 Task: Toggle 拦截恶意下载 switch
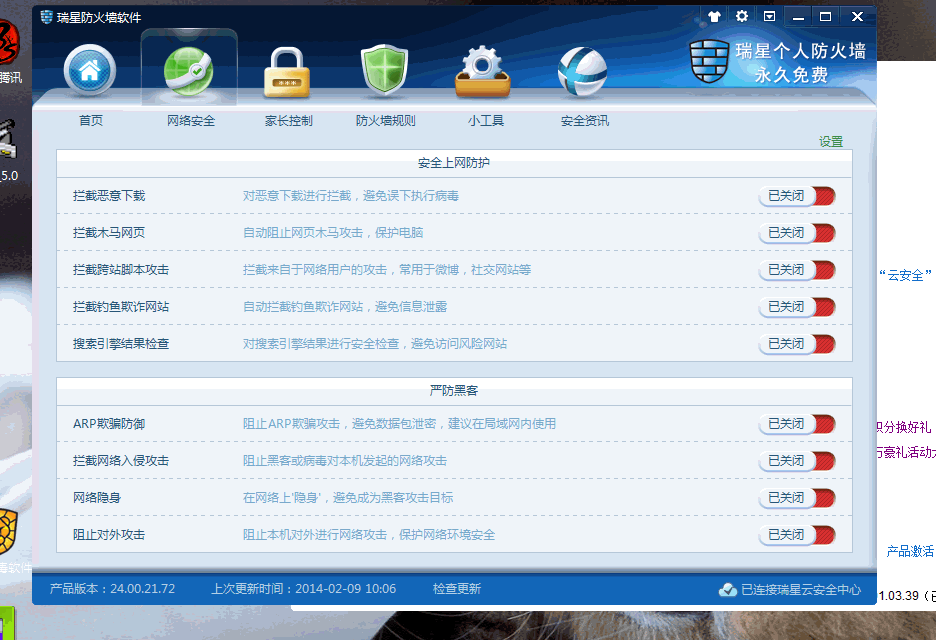coord(797,196)
